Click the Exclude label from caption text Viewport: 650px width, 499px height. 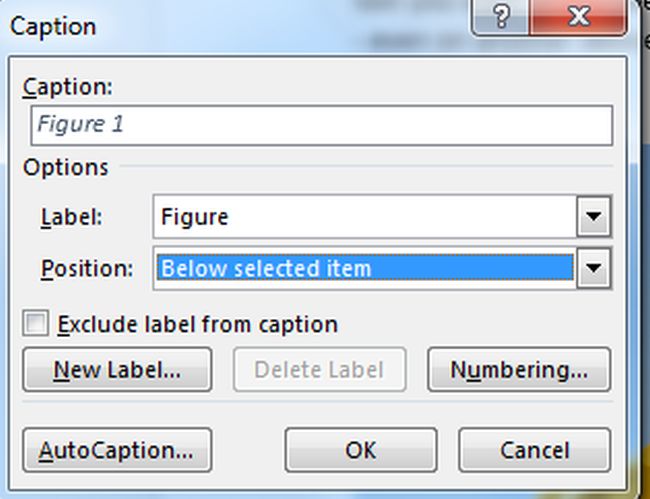click(x=198, y=324)
